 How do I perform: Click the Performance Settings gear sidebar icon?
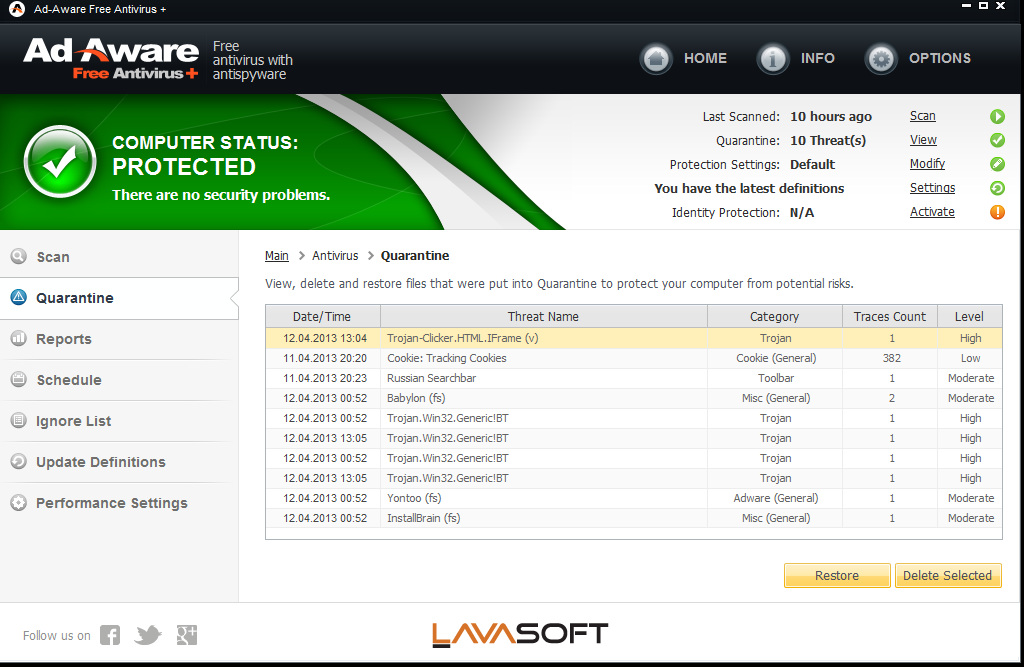point(18,502)
